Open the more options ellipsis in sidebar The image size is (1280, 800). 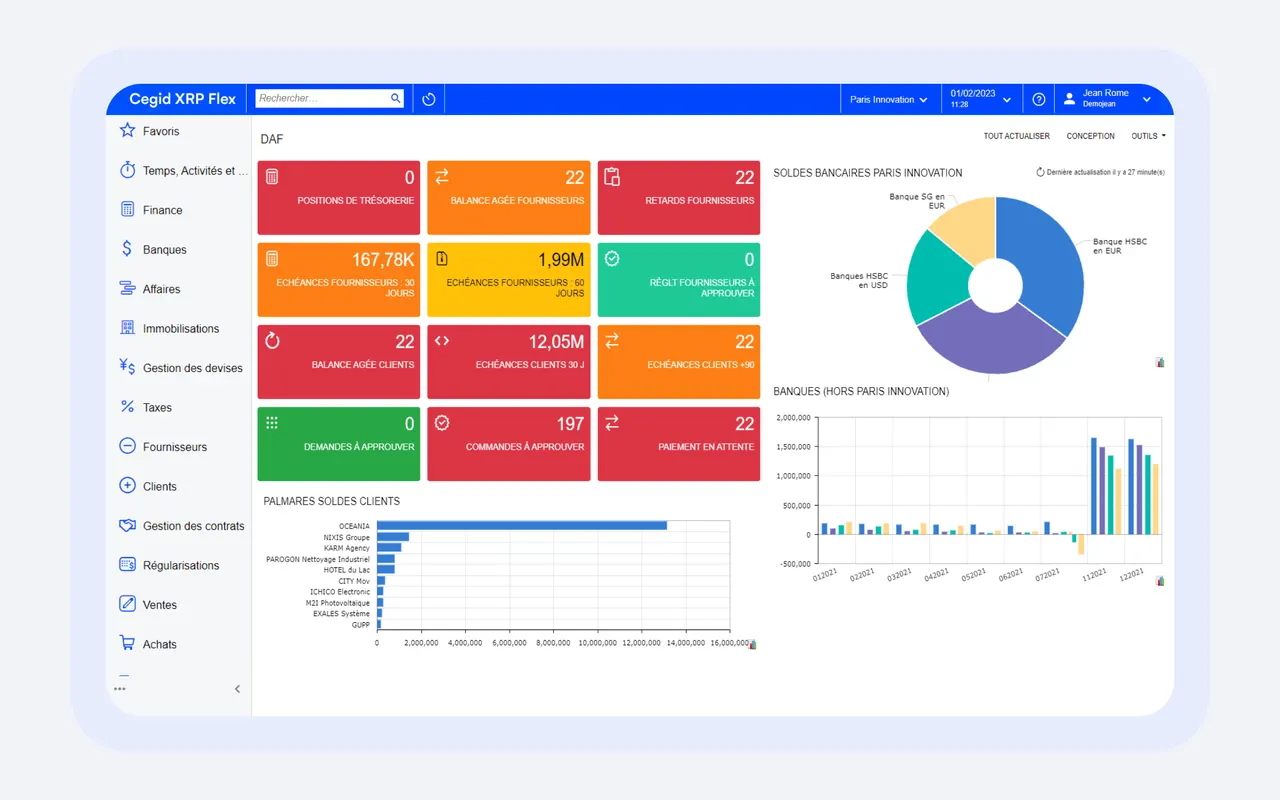[120, 689]
